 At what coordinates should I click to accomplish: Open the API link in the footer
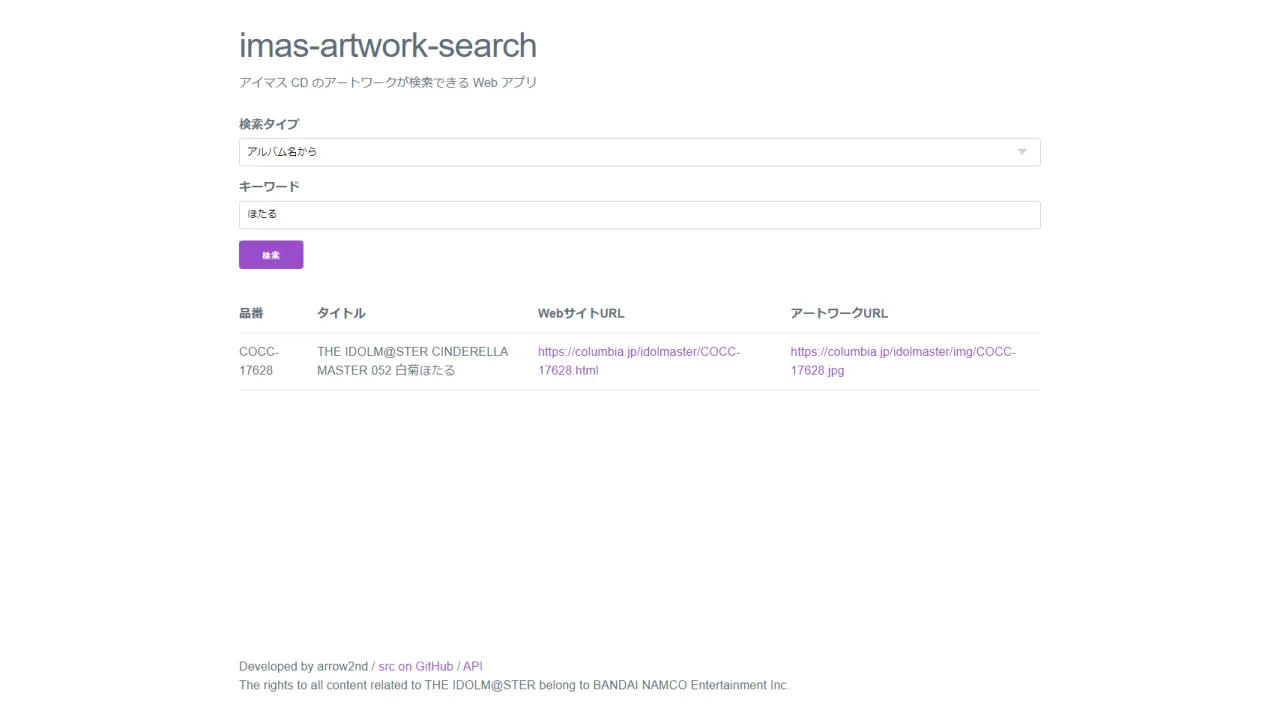(472, 666)
